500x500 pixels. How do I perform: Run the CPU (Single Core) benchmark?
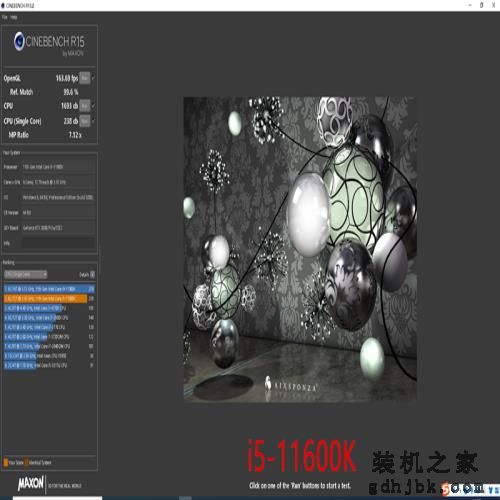click(x=85, y=121)
